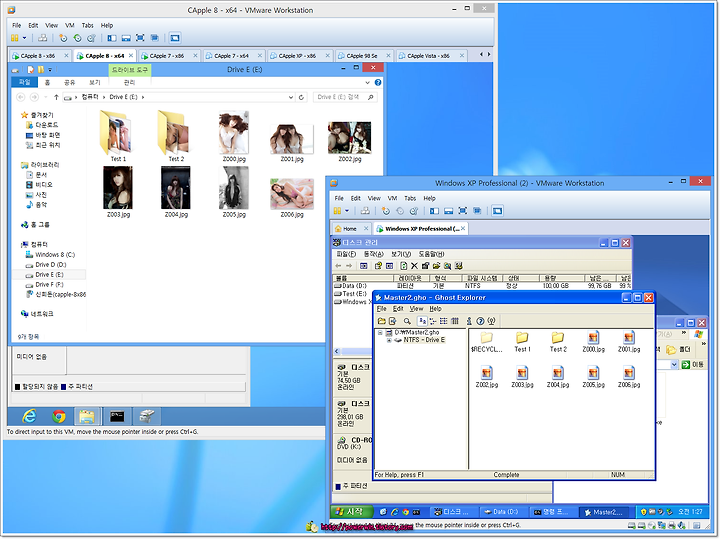Revert to snapshot in CApple 8 toolbar

(77, 38)
